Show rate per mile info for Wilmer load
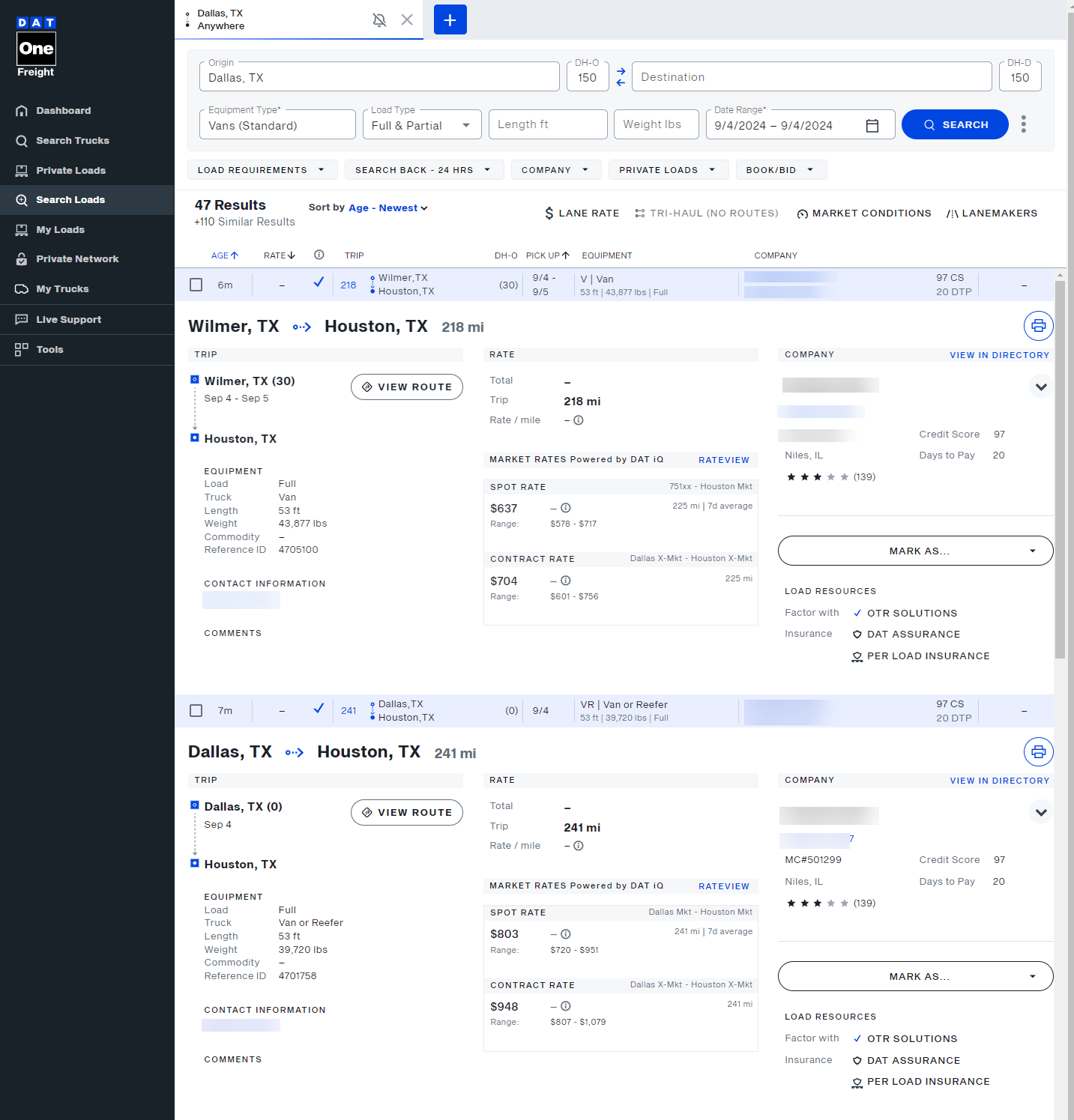The height and width of the screenshot is (1120, 1074). [579, 420]
